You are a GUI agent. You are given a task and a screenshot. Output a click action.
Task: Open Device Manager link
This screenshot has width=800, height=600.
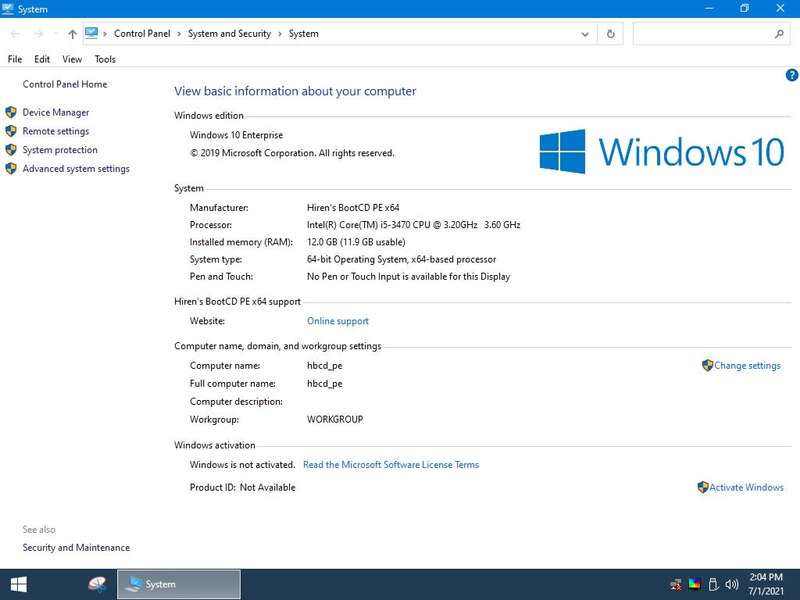[56, 112]
